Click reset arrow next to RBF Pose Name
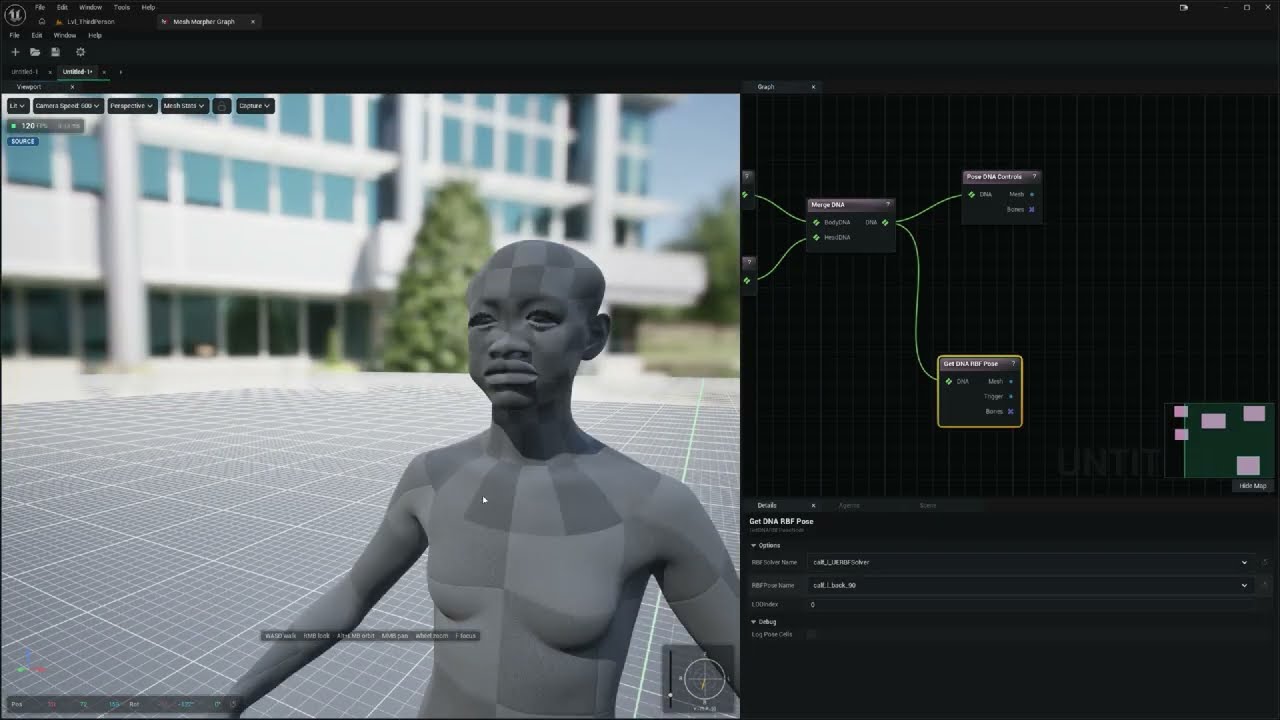Viewport: 1280px width, 720px height. (1265, 585)
